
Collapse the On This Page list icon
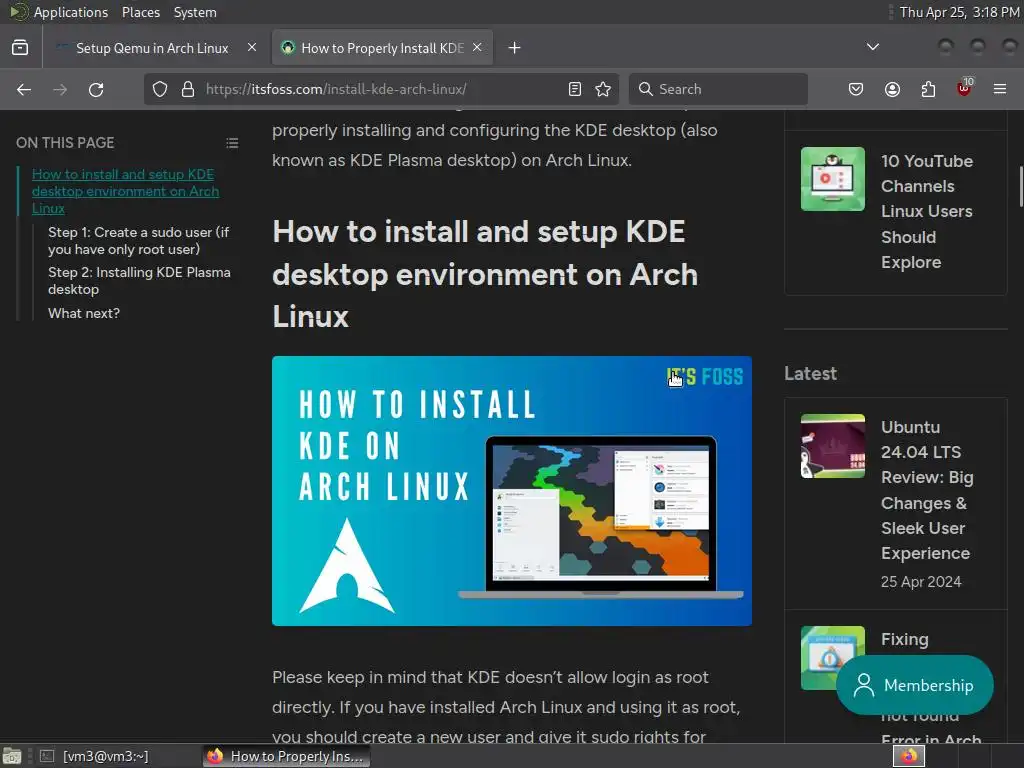coord(232,143)
